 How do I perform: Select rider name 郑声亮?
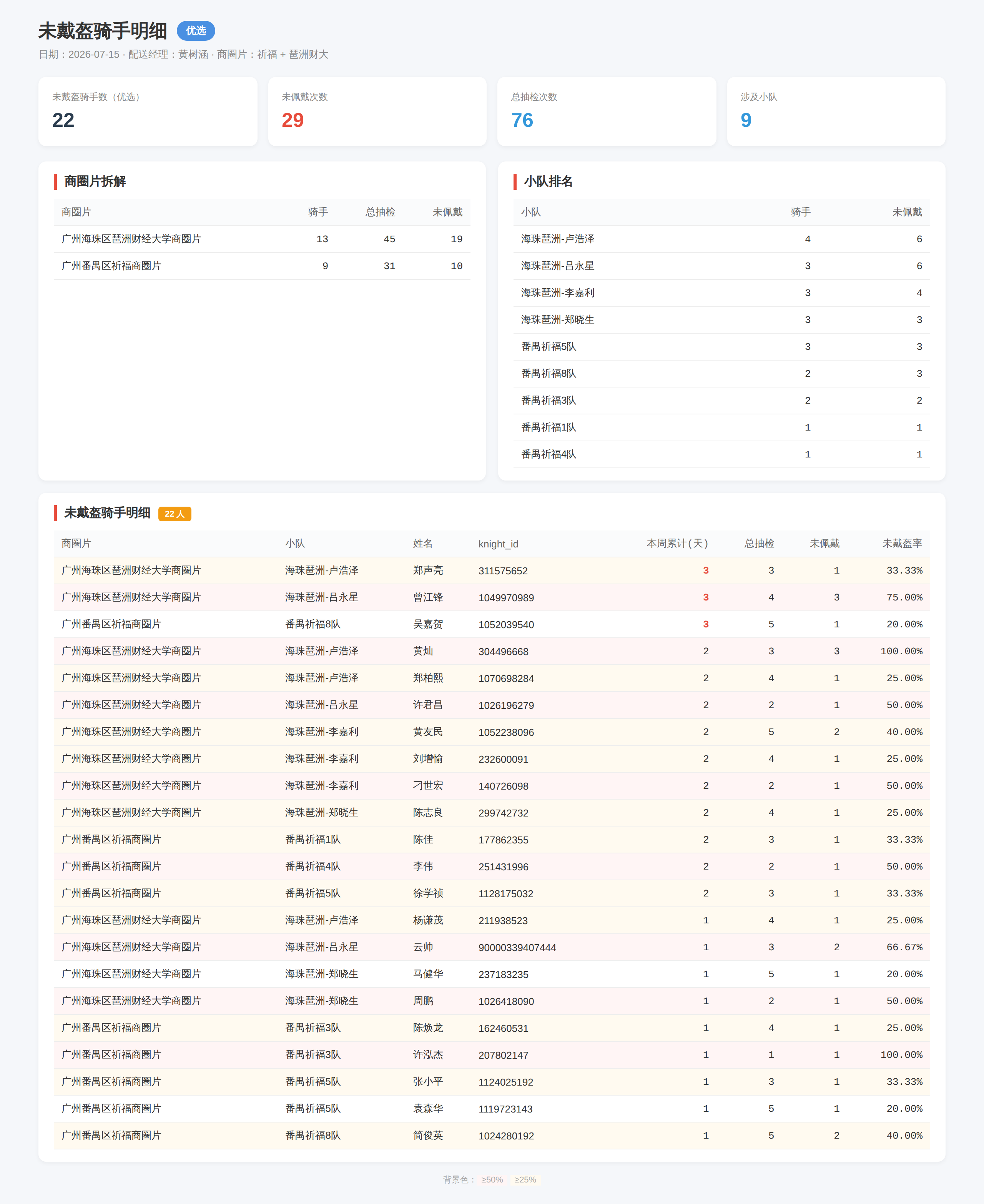click(x=428, y=570)
